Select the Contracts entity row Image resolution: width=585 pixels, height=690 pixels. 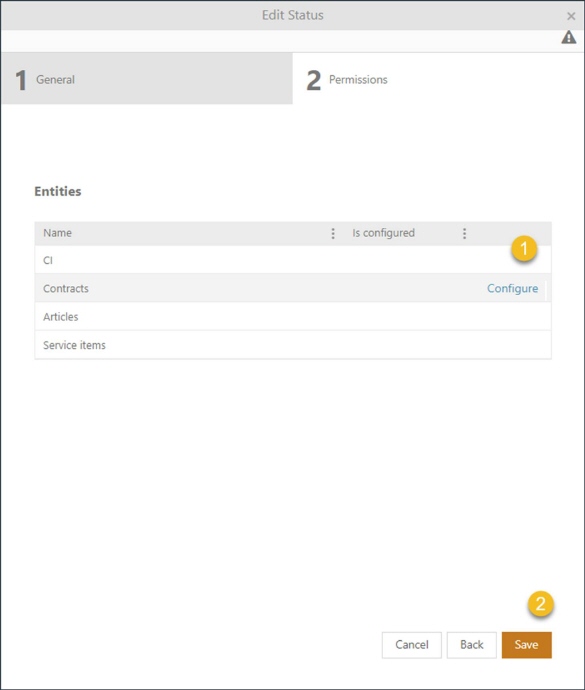coord(293,288)
